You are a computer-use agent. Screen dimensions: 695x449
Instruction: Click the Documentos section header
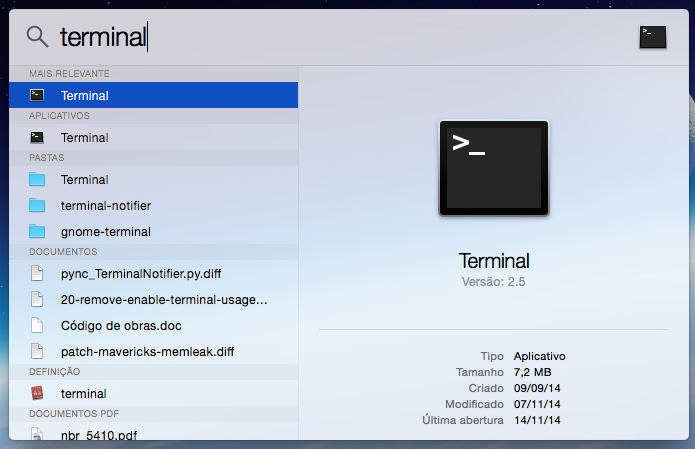point(63,252)
